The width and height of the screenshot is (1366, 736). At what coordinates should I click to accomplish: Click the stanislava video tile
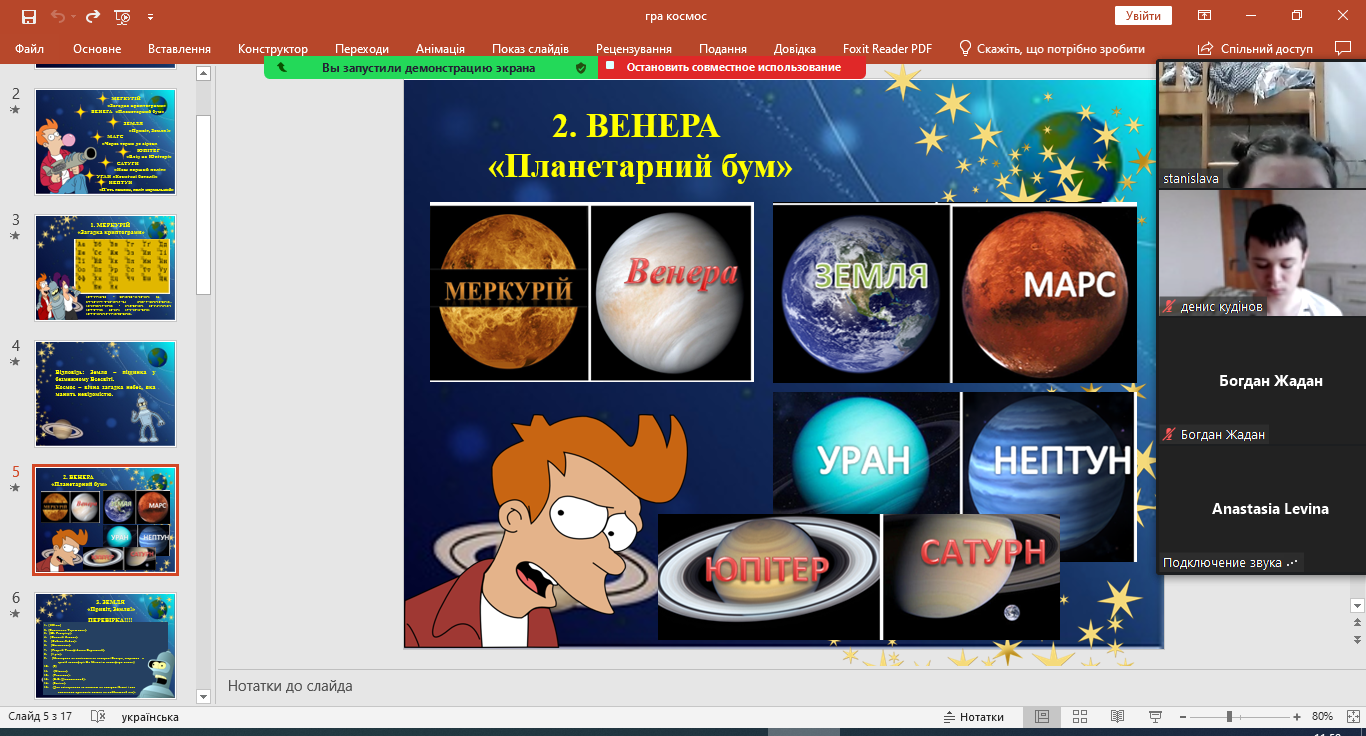click(1261, 124)
